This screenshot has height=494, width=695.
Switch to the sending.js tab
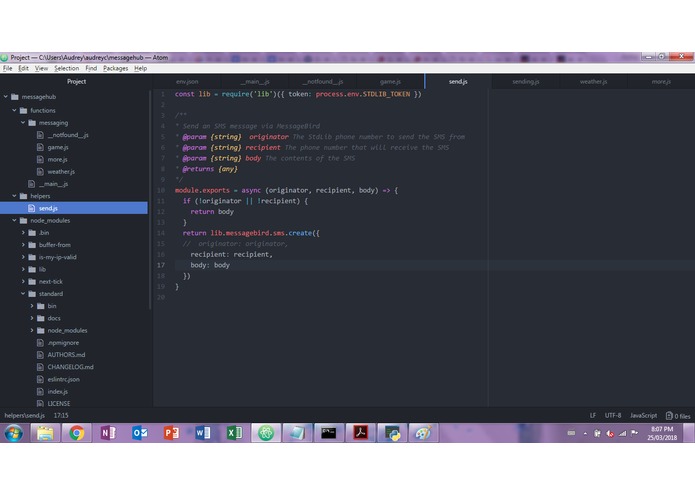pos(526,82)
